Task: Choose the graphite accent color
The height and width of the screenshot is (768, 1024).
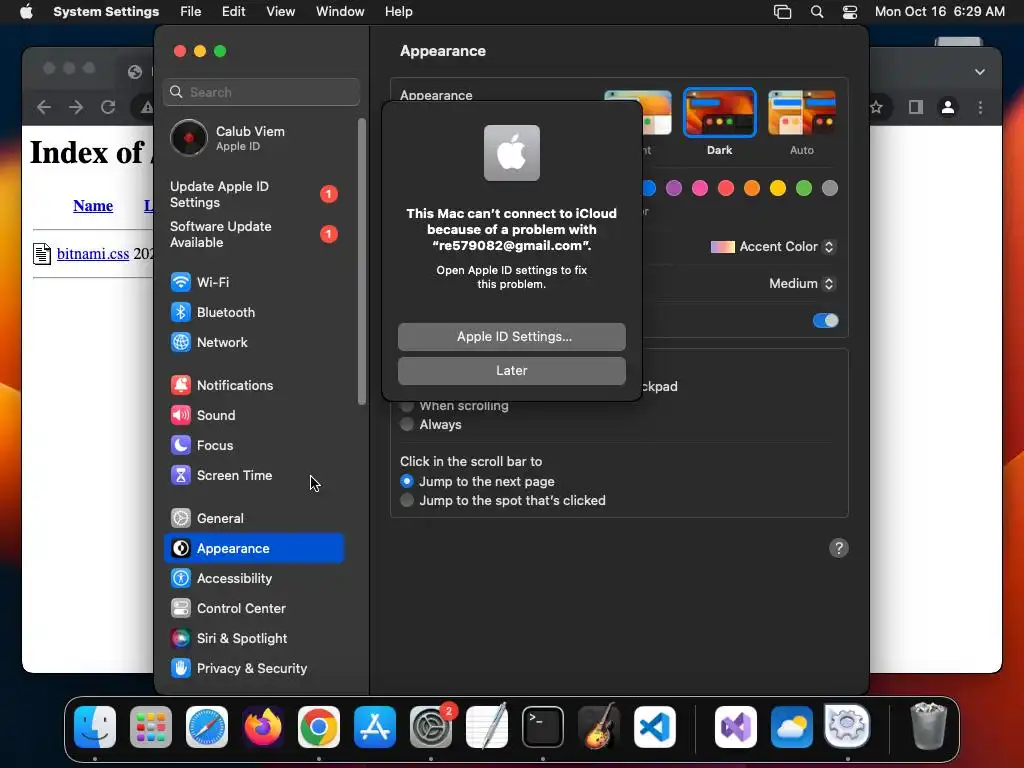Action: (830, 189)
